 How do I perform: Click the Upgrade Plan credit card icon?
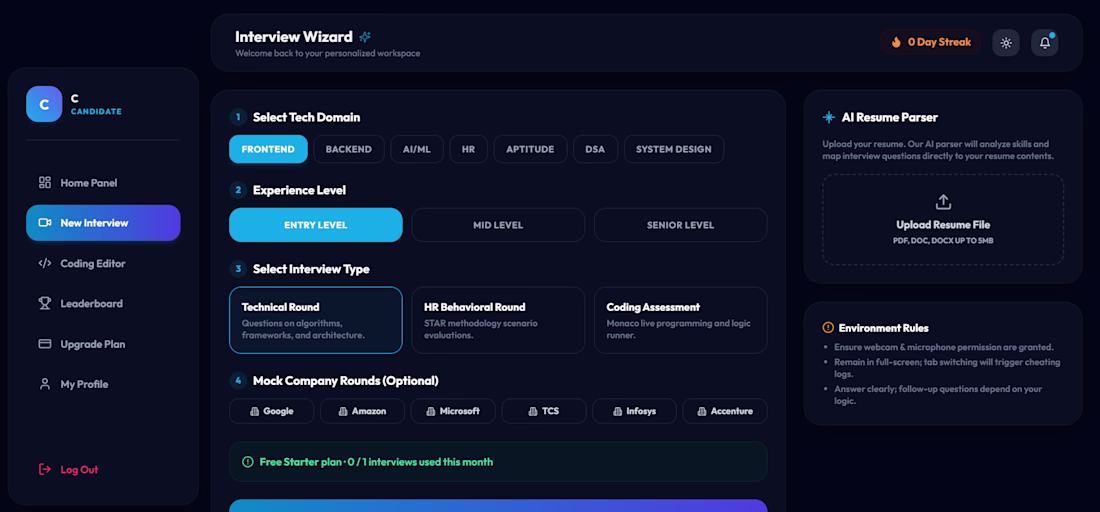coord(45,344)
